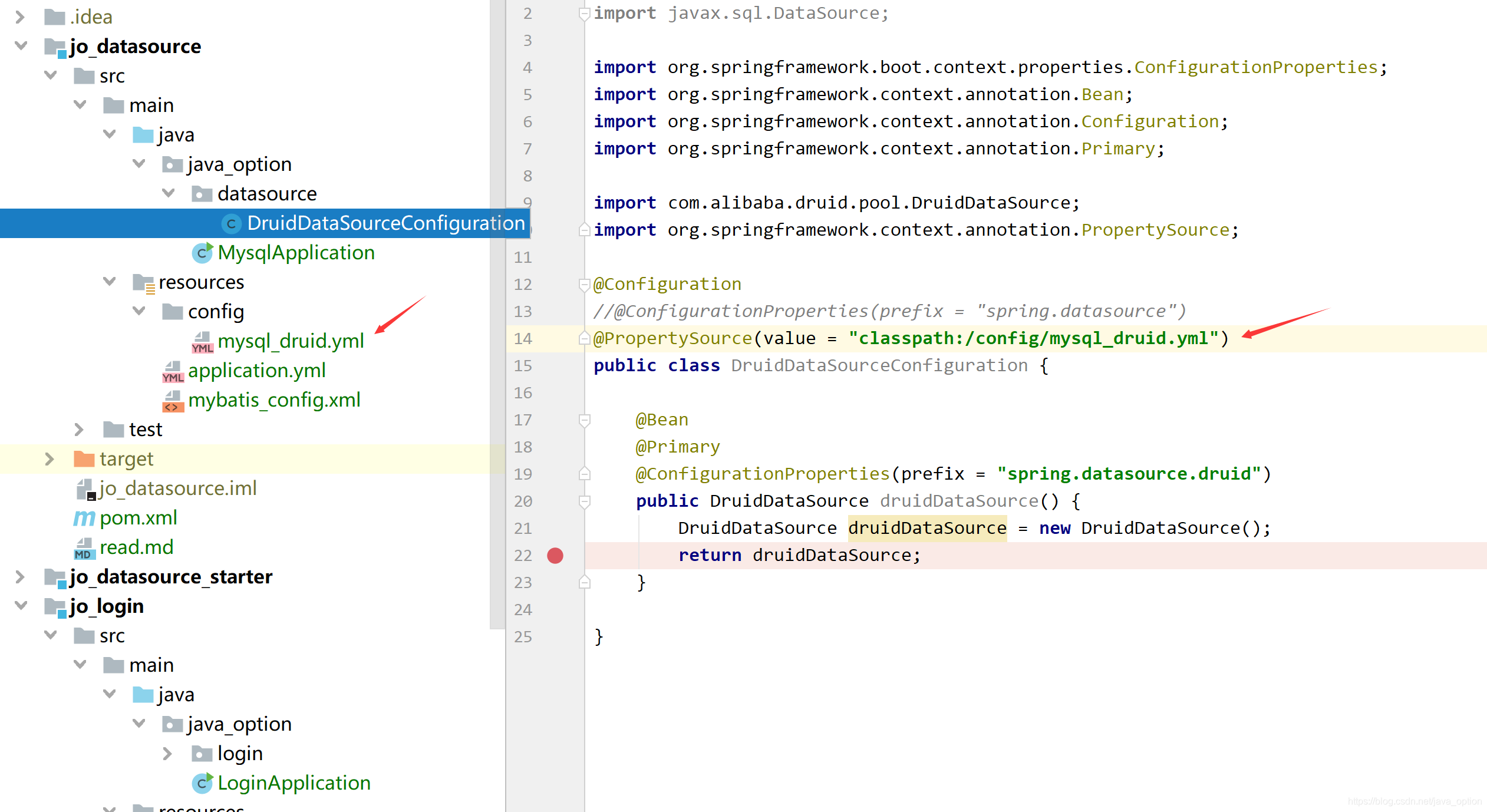This screenshot has width=1487, height=812.
Task: Click the test folder icon
Action: click(x=114, y=430)
